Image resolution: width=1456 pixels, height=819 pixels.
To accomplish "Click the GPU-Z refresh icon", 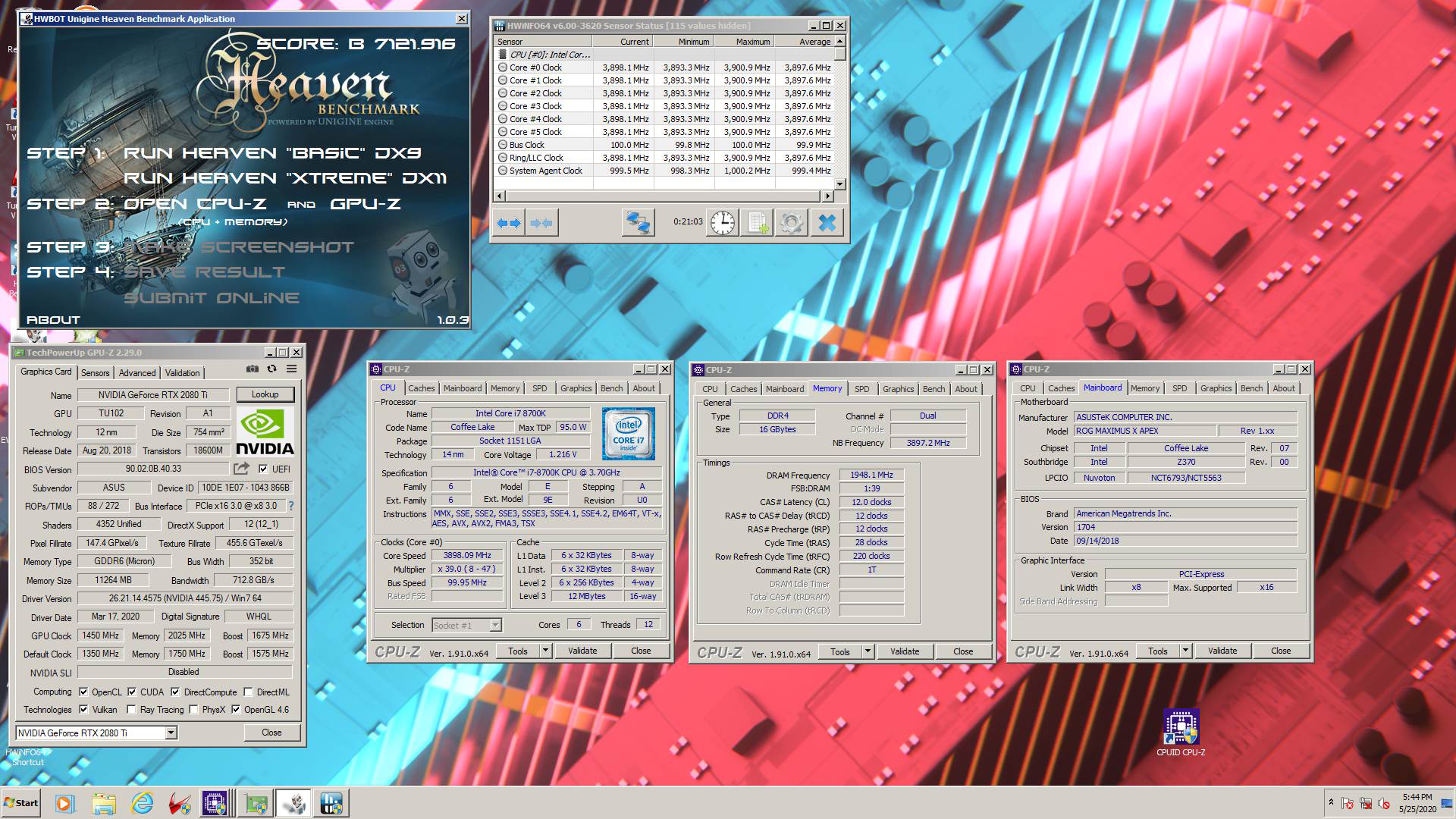I will [271, 369].
